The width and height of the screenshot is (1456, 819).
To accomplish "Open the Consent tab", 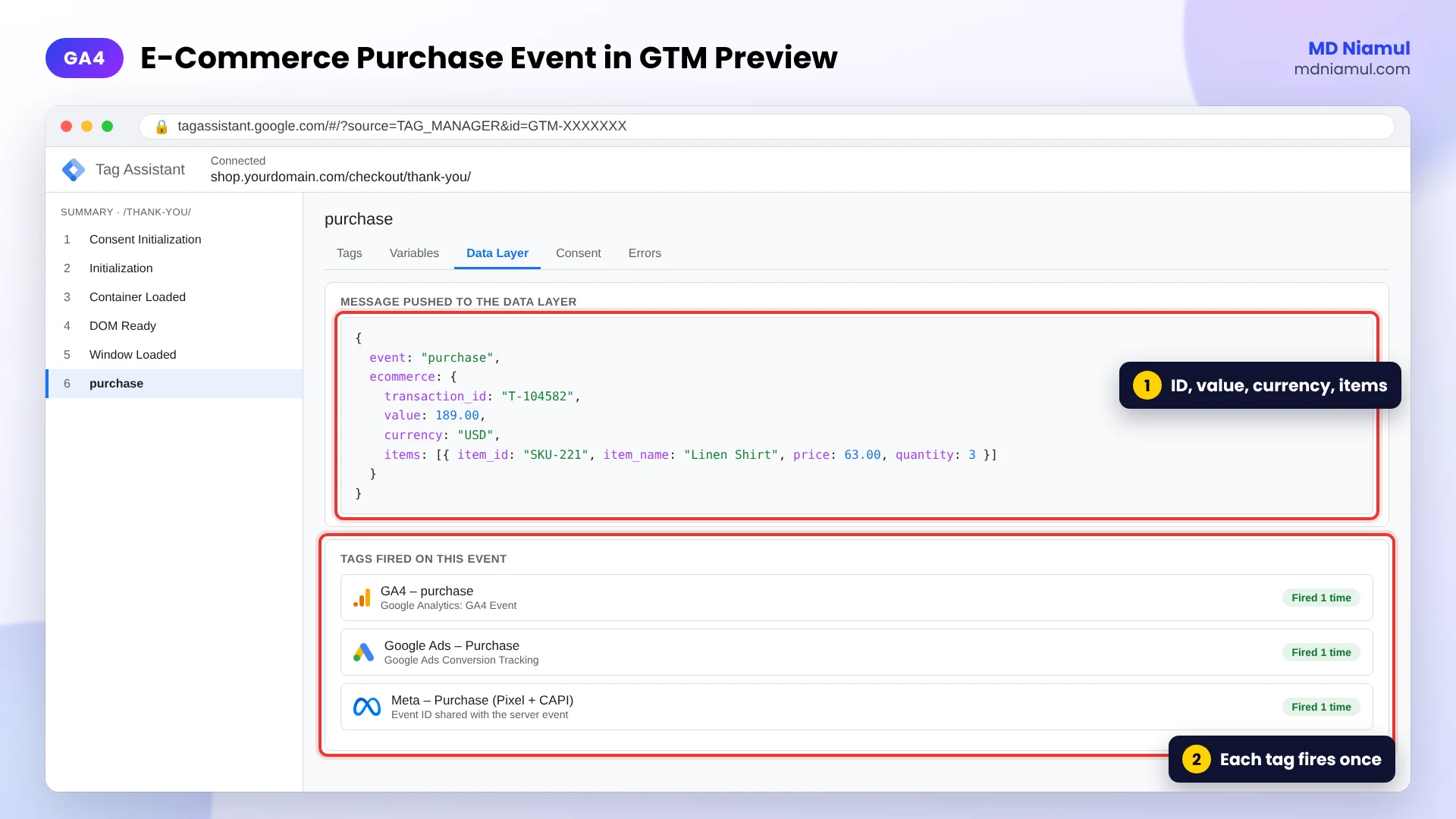I will pos(579,253).
